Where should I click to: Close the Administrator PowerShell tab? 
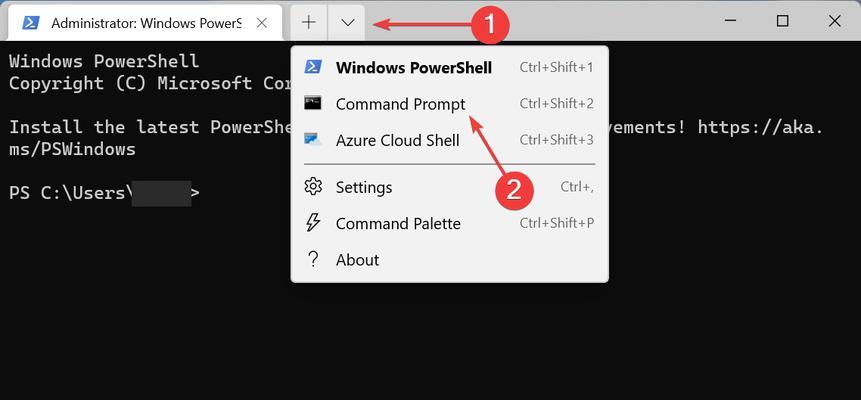262,23
